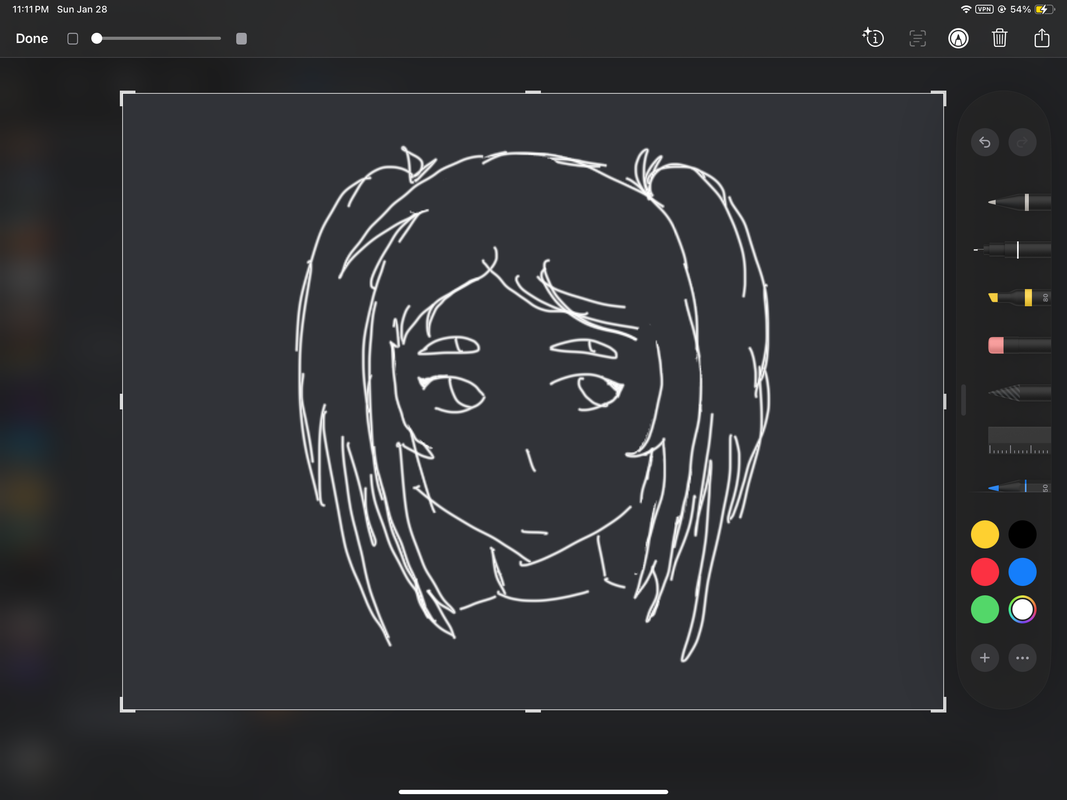Select the Ruler tool
Image resolution: width=1067 pixels, height=800 pixels.
click(1019, 440)
